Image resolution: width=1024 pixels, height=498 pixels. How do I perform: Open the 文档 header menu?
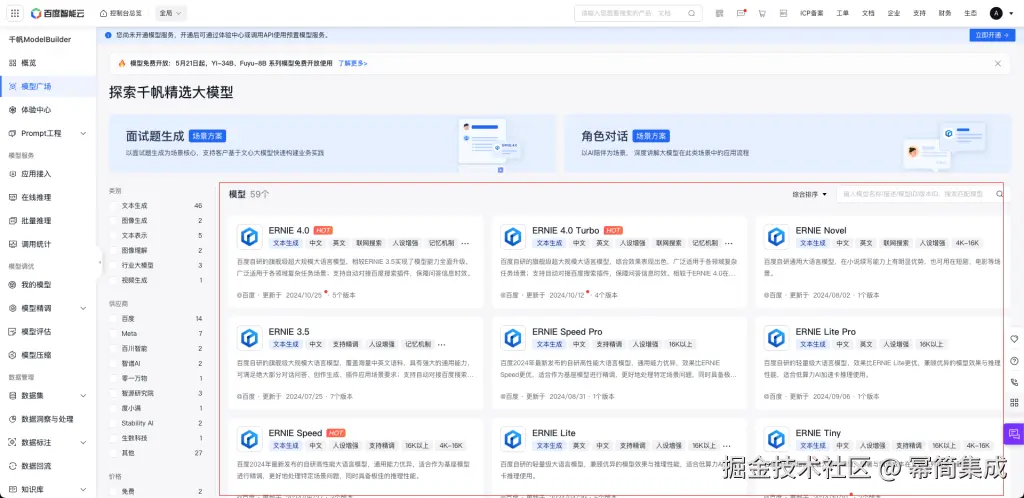(868, 13)
